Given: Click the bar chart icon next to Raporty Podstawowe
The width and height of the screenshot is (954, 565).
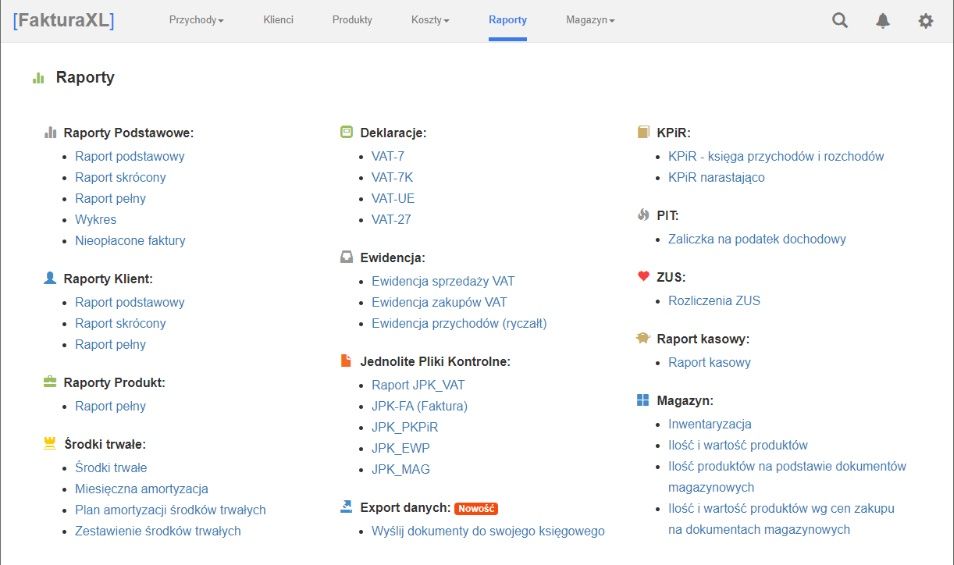Looking at the screenshot, I should [50, 132].
